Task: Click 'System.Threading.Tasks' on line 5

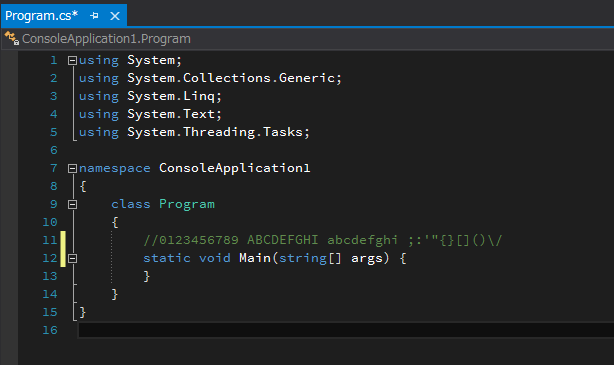Action: pos(215,132)
